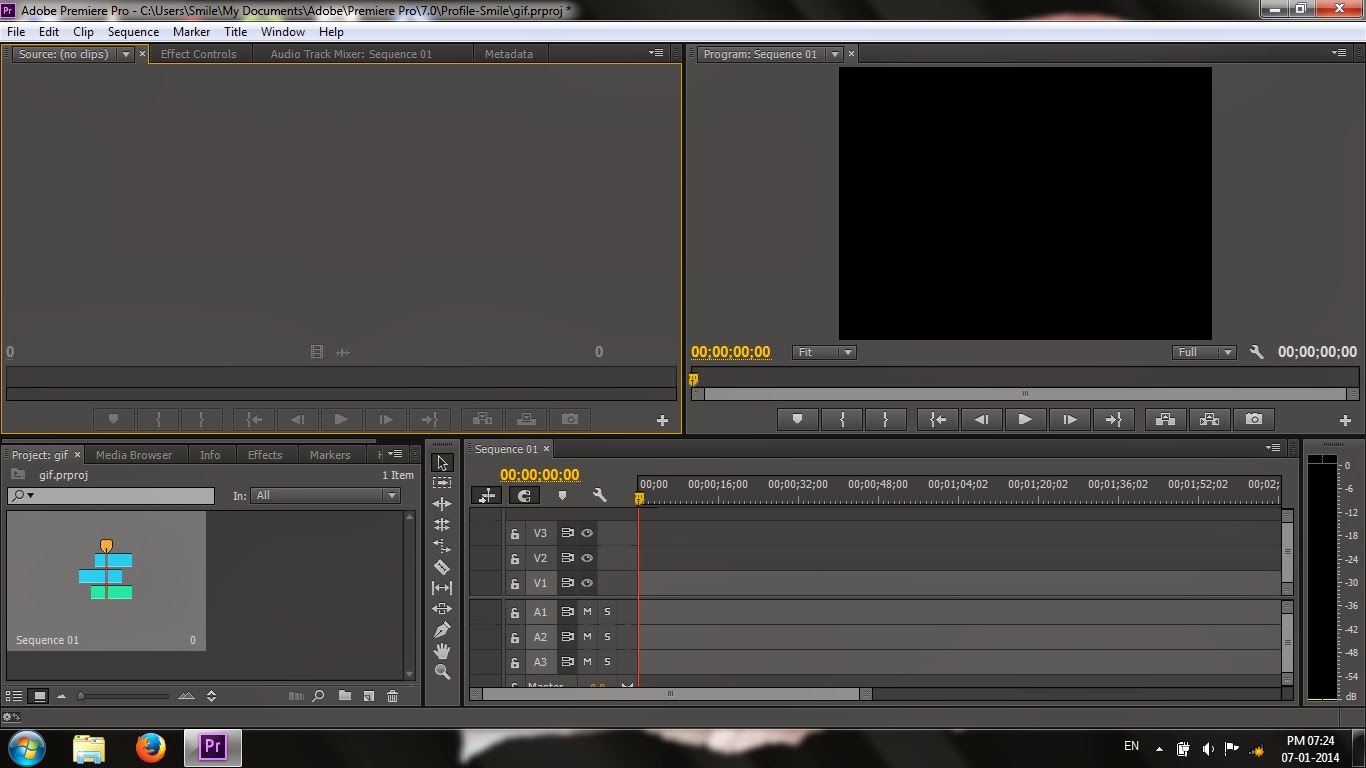Toggle V3 track output eye
This screenshot has width=1366, height=768.
pos(587,533)
